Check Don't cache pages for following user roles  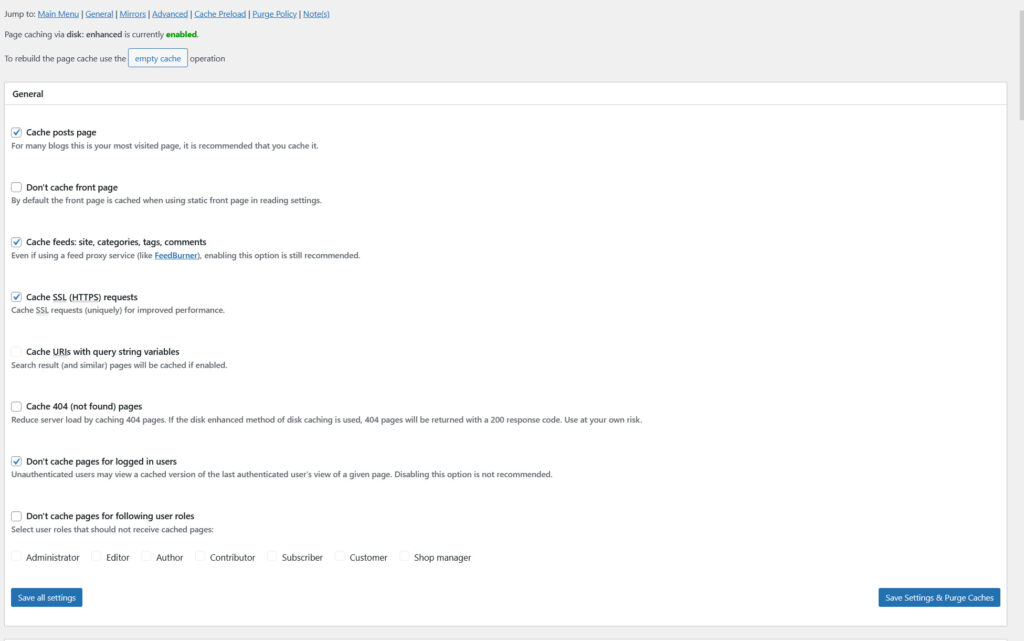pos(16,516)
